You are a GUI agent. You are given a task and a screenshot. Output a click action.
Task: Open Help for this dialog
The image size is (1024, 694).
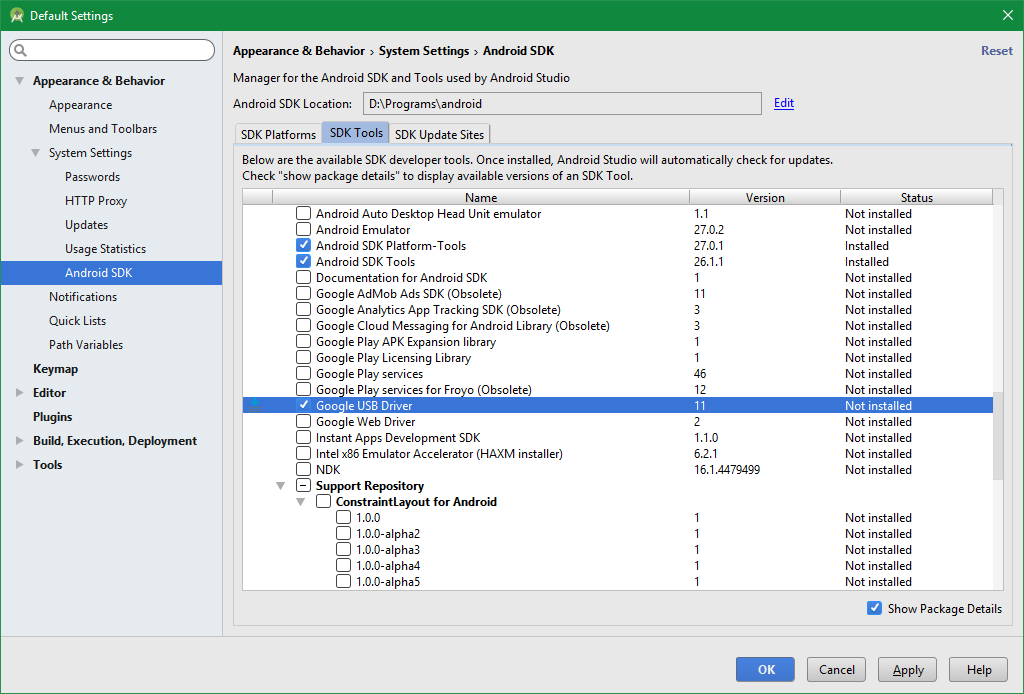click(x=979, y=669)
